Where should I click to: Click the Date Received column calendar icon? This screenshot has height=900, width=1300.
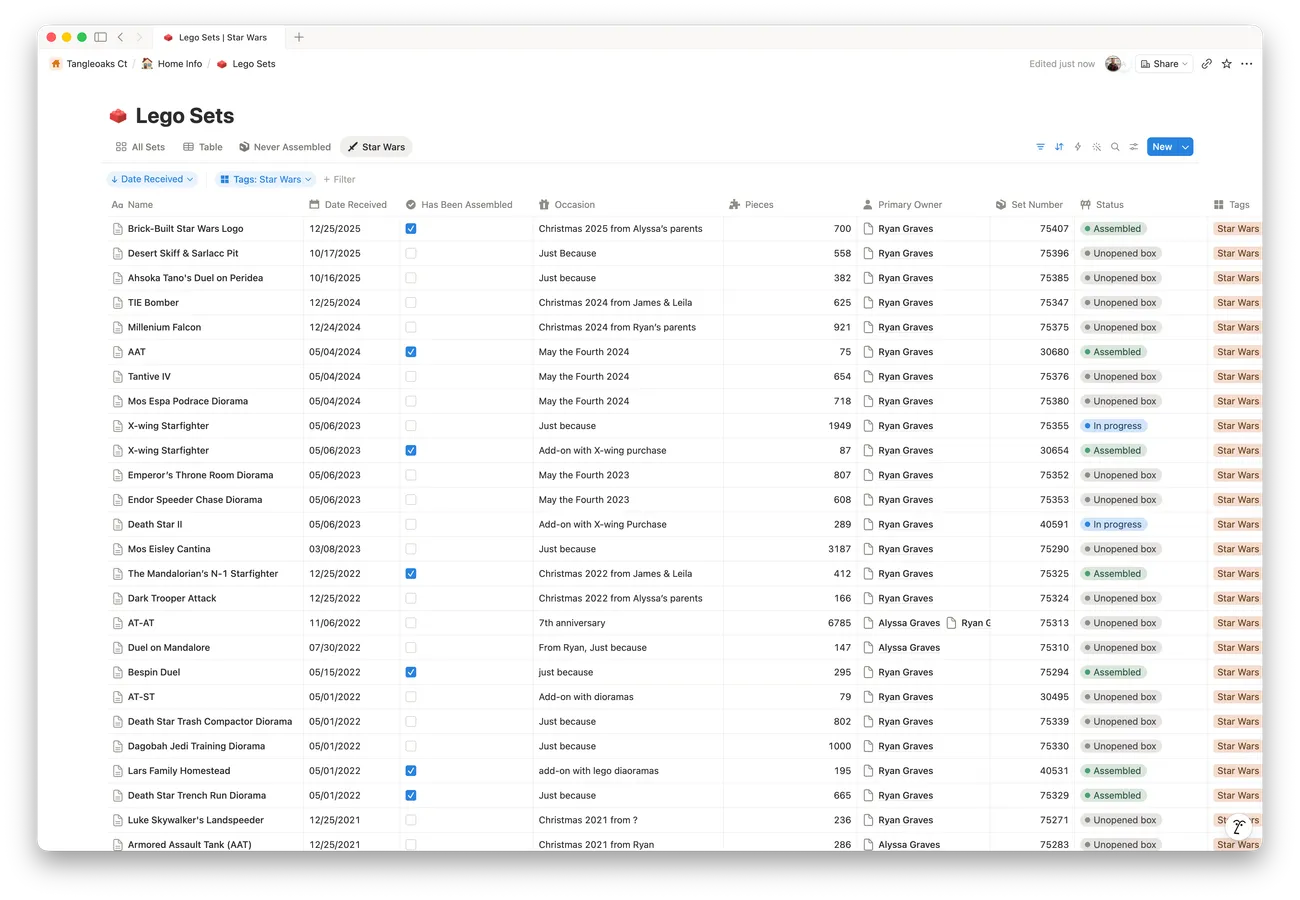click(315, 204)
